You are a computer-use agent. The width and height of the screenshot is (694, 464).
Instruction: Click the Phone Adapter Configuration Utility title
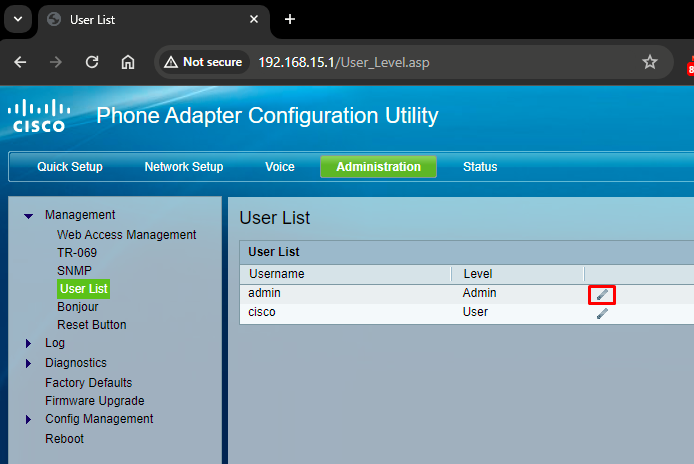tap(267, 116)
